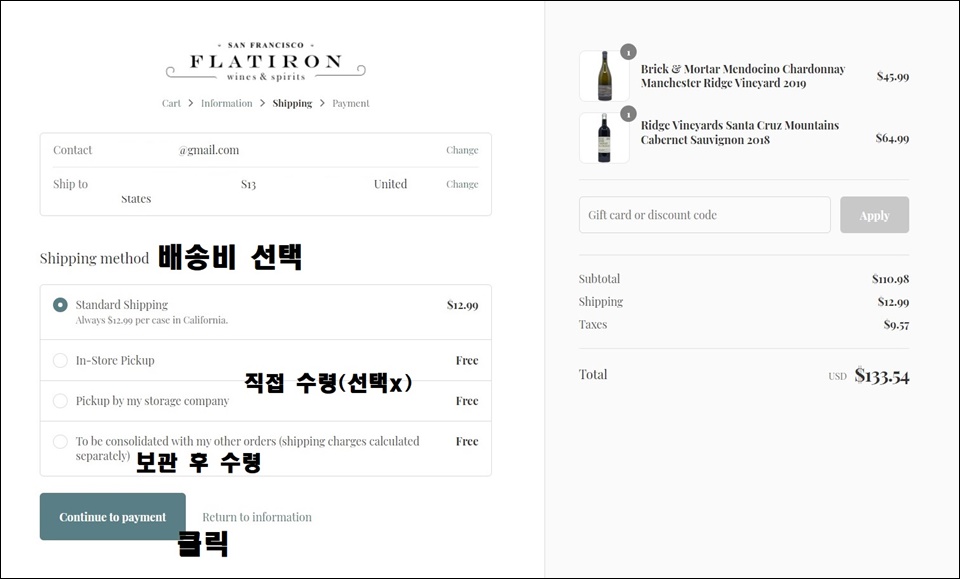
Task: Click the Payment breadcrumb step
Action: pyautogui.click(x=351, y=103)
